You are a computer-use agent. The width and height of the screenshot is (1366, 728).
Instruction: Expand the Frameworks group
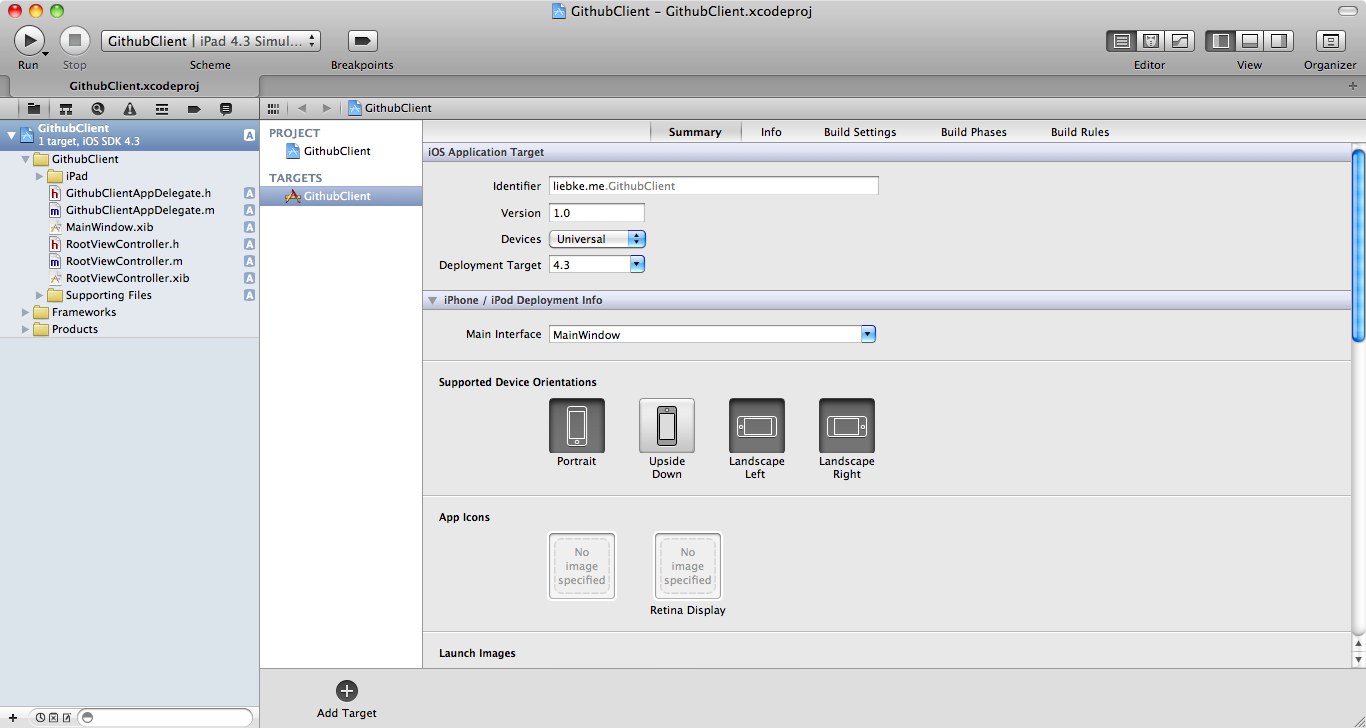(25, 312)
